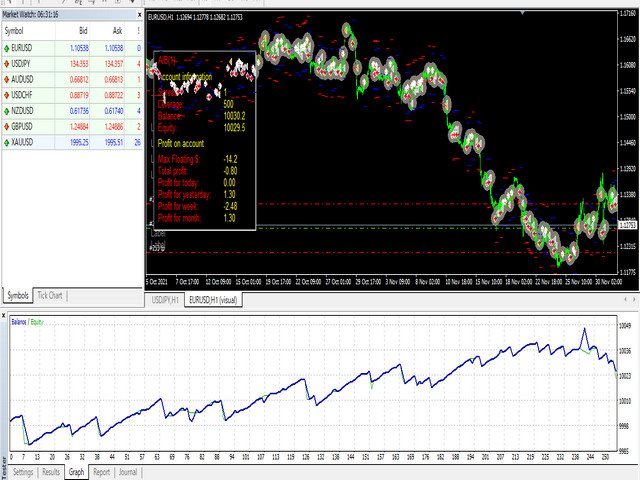640x480 pixels.
Task: Open the Symbols tab in Market Watch
Action: [18, 296]
